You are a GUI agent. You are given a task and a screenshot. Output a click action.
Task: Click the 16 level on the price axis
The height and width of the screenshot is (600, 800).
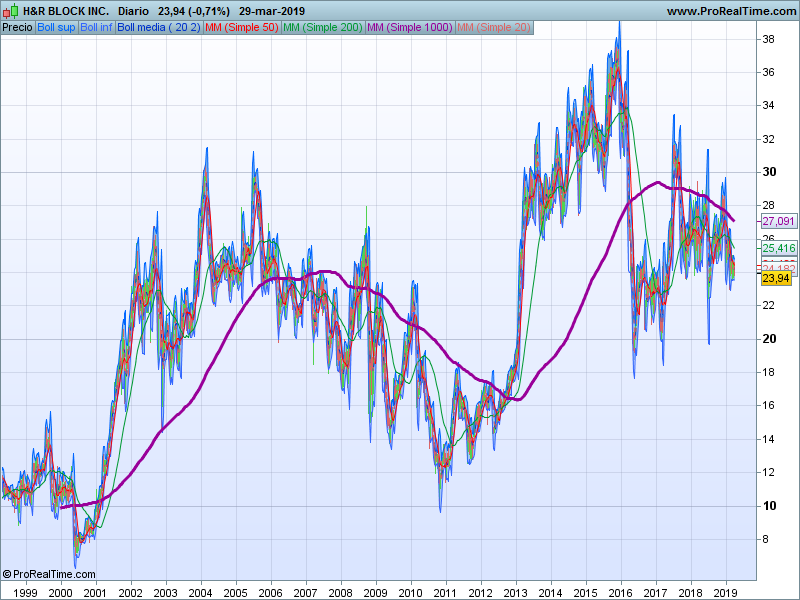(768, 406)
